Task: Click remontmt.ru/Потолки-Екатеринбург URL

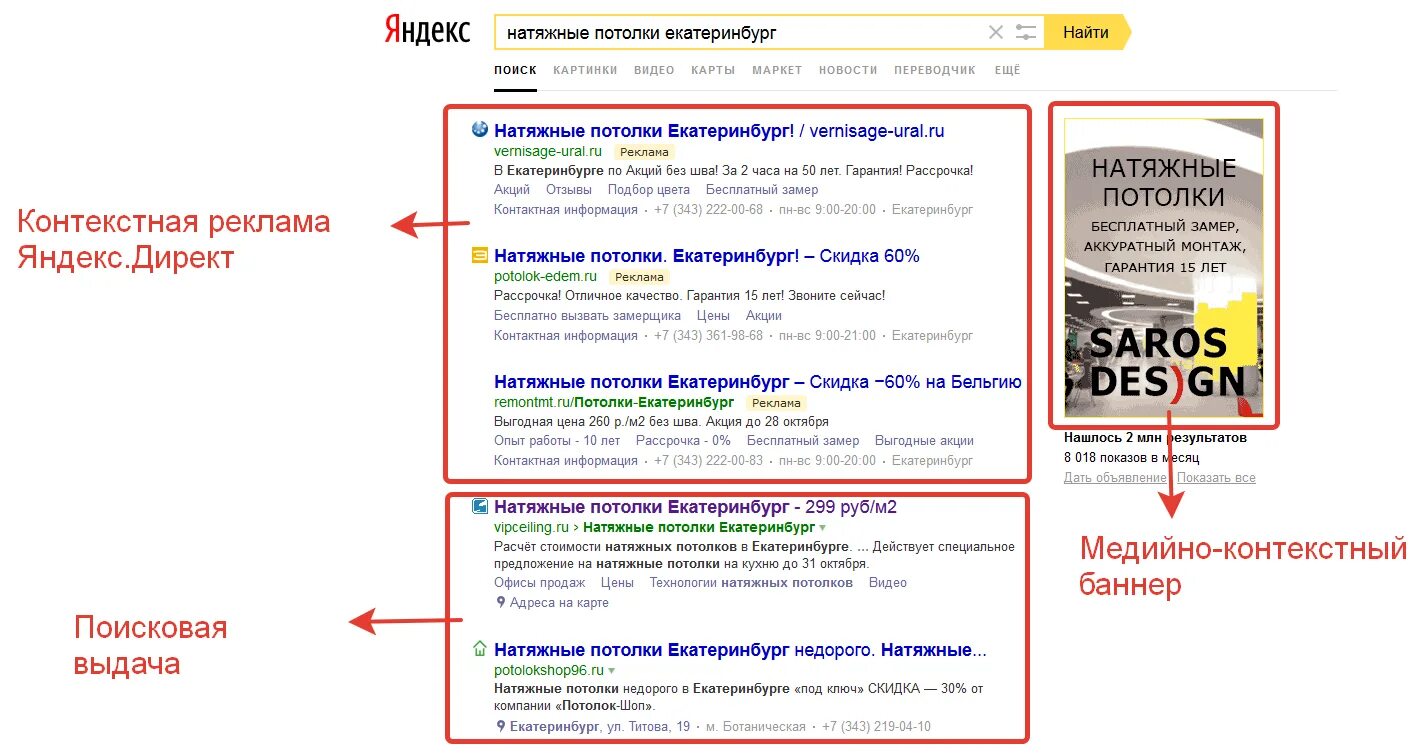Action: pos(613,402)
